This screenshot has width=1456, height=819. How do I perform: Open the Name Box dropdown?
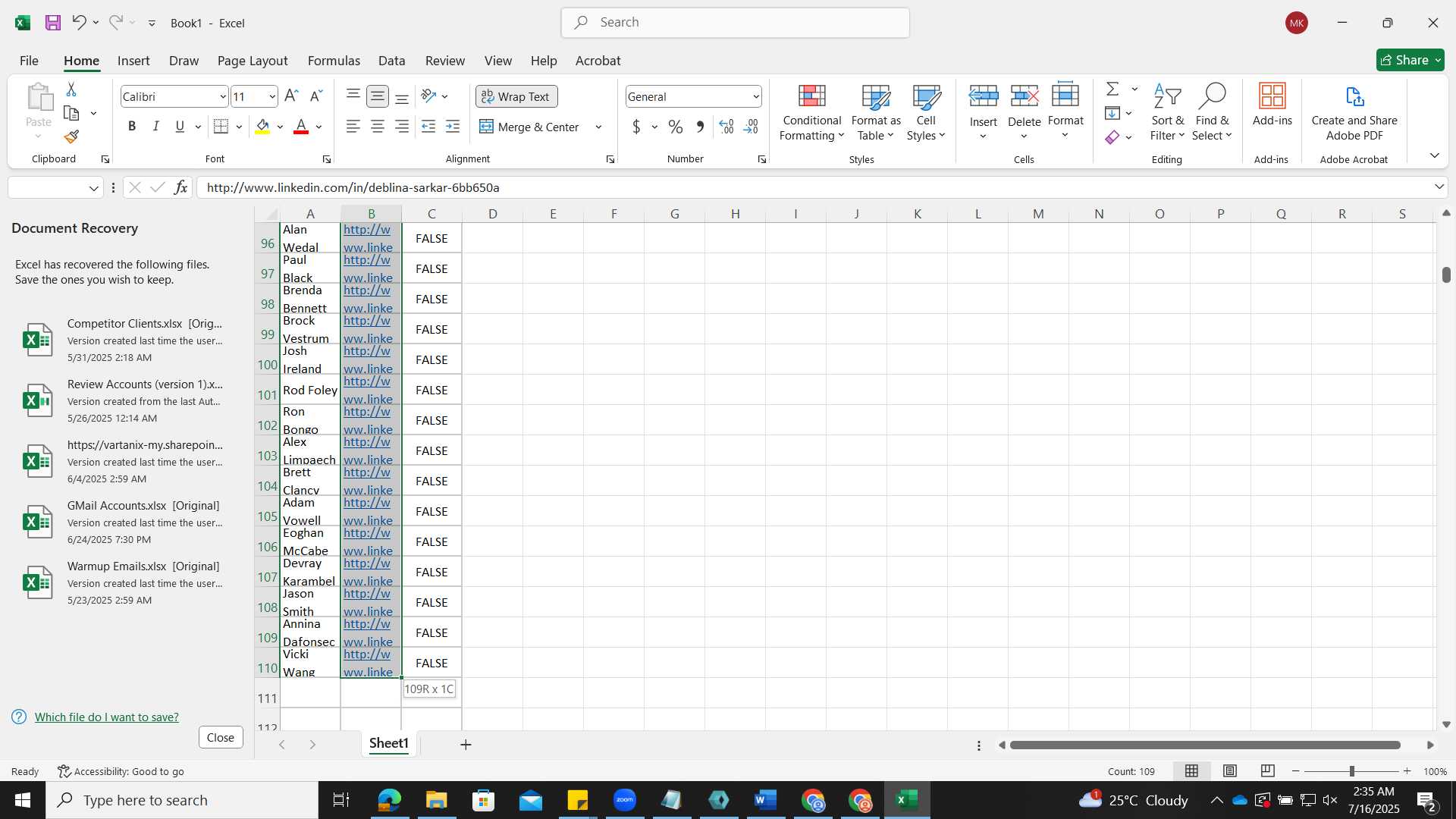pos(94,188)
